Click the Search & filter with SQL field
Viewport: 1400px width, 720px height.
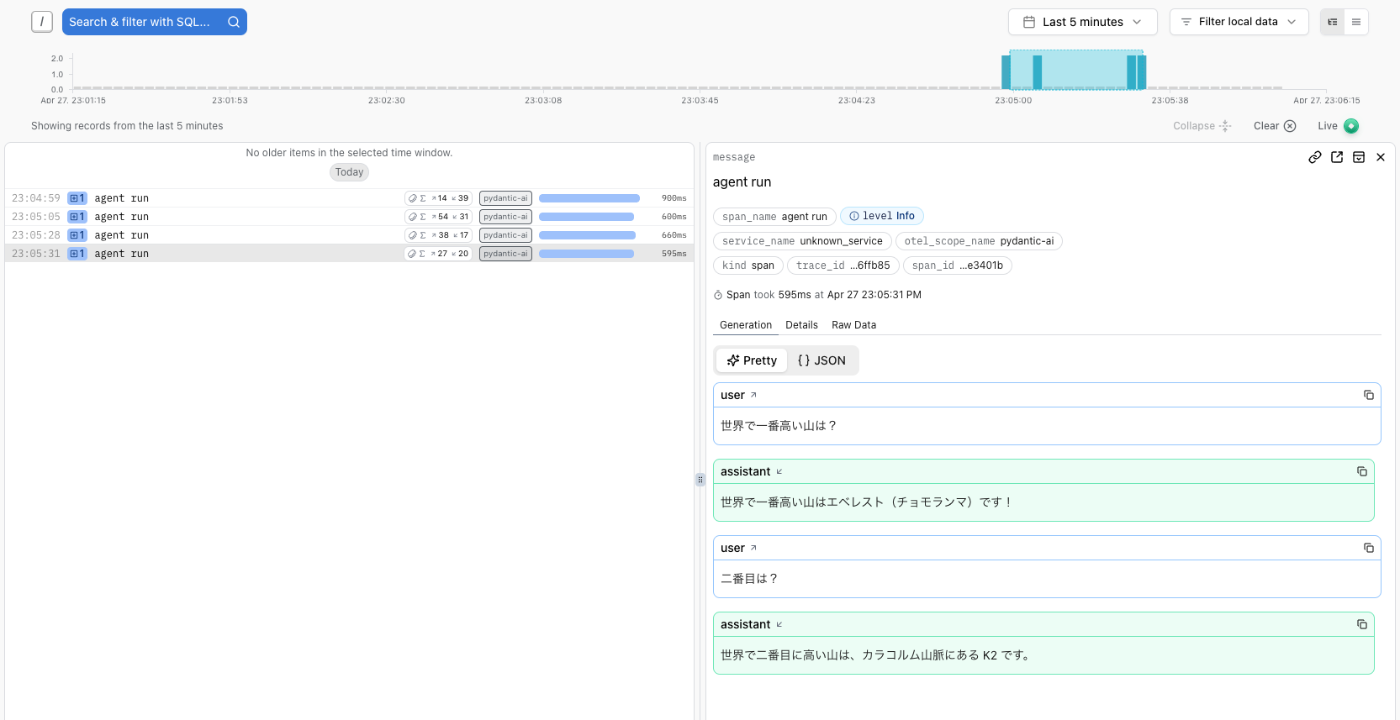coord(154,22)
